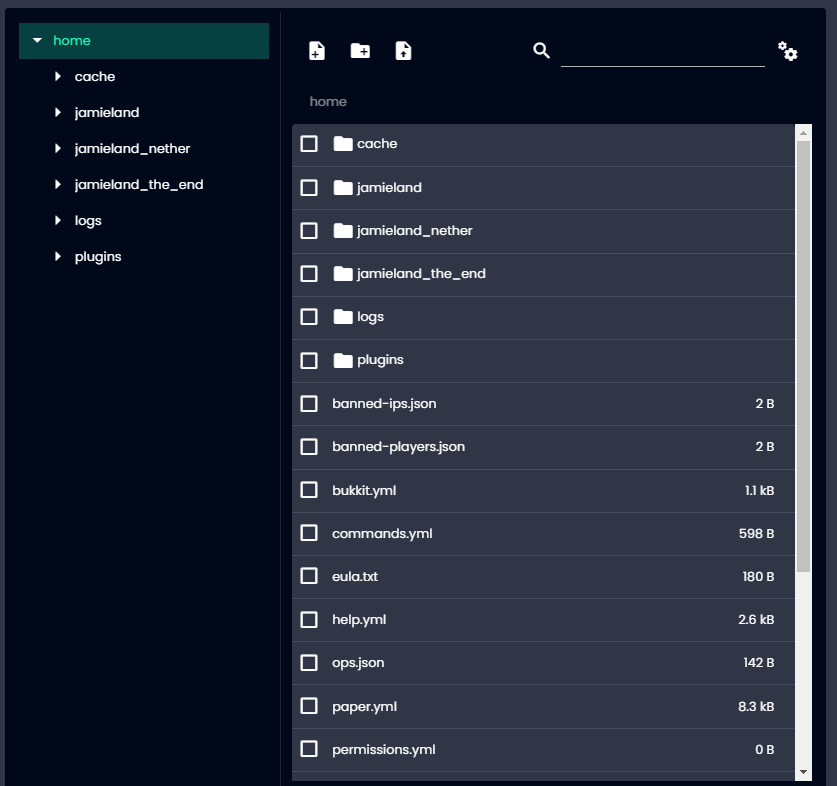Click in the search input field

coord(662,52)
